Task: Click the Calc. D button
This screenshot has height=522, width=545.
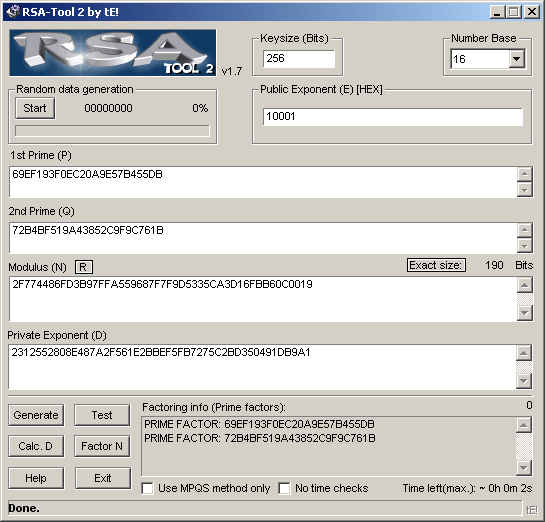Action: pyautogui.click(x=36, y=446)
